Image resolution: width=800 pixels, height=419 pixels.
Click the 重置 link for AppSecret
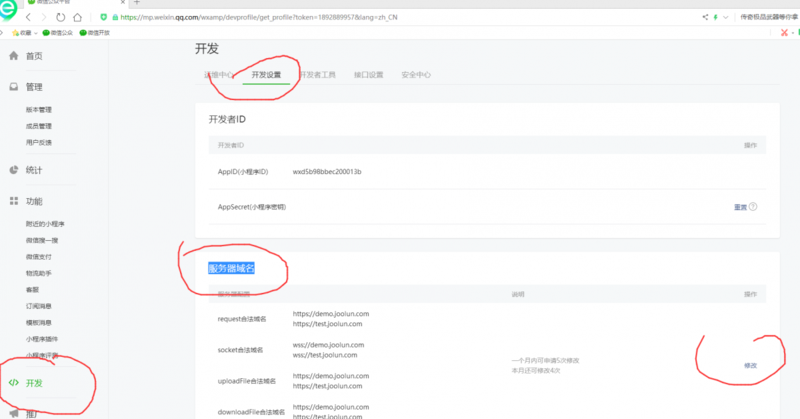pyautogui.click(x=740, y=207)
